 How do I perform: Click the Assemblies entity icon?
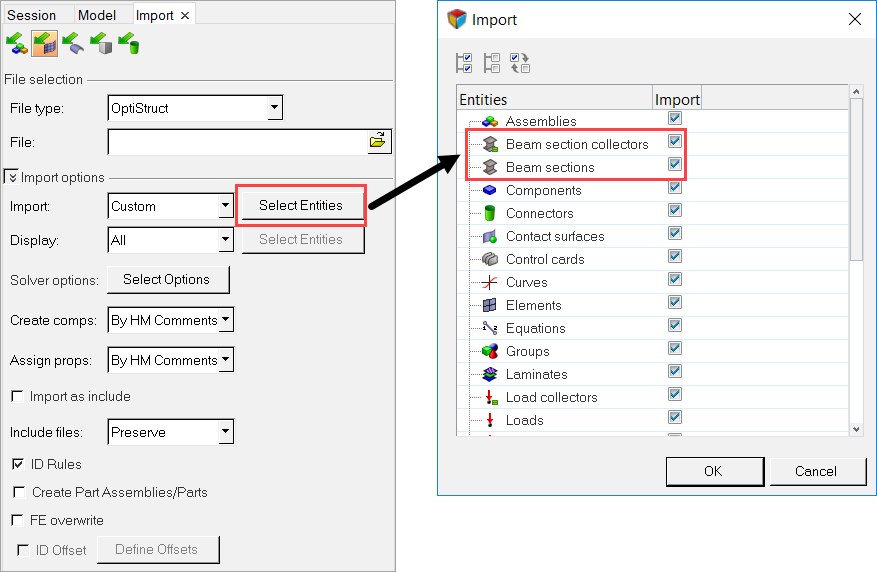click(x=490, y=121)
